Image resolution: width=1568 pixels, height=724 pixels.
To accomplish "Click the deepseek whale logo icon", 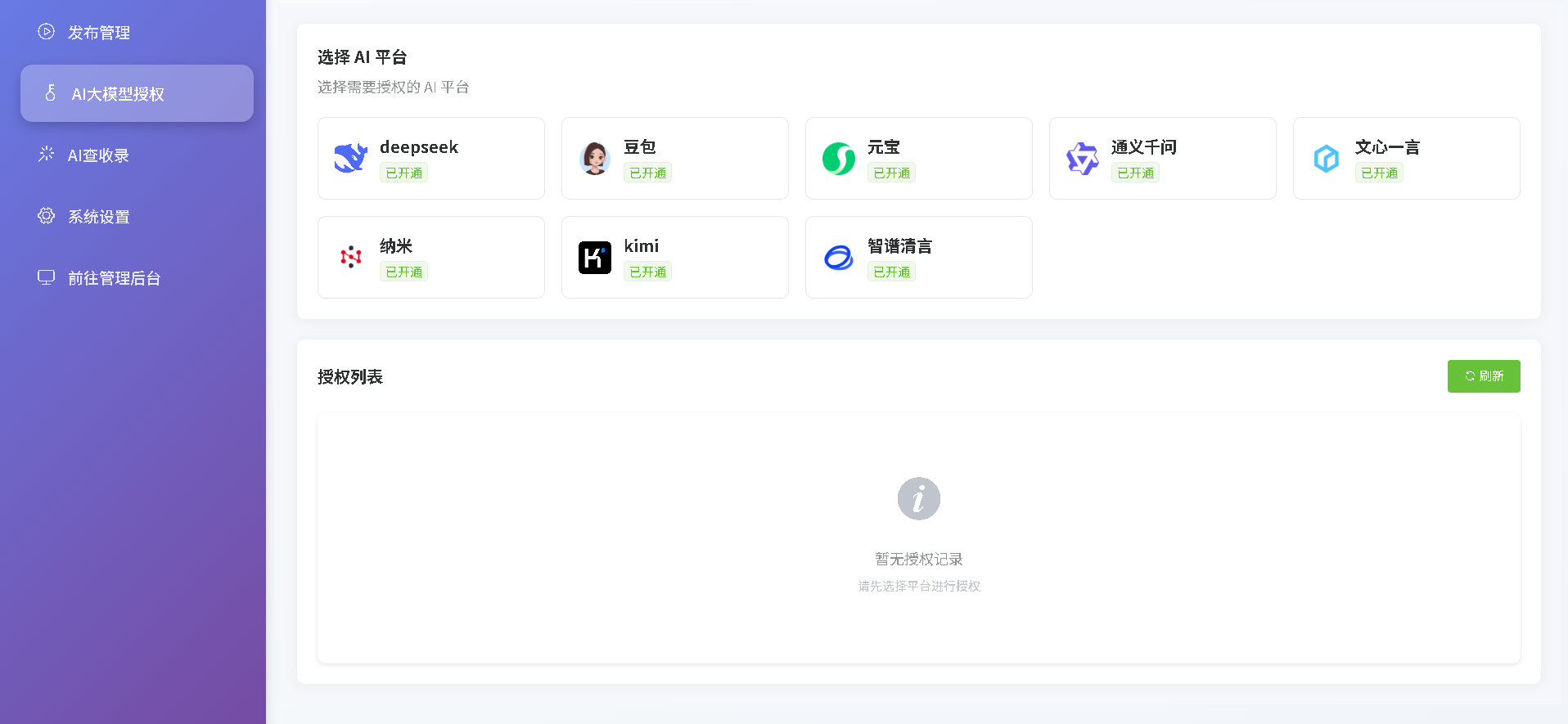I will [x=350, y=158].
